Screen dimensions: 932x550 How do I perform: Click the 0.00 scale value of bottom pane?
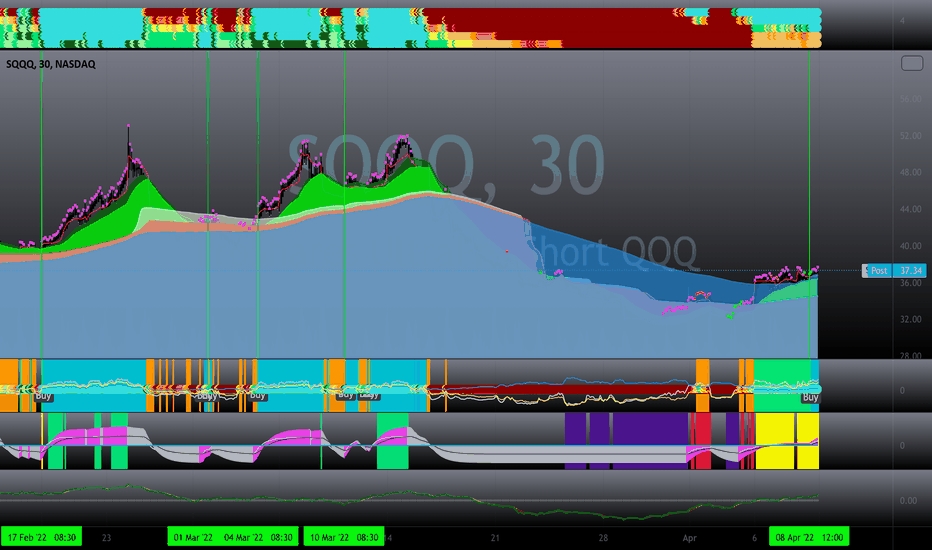pos(908,501)
